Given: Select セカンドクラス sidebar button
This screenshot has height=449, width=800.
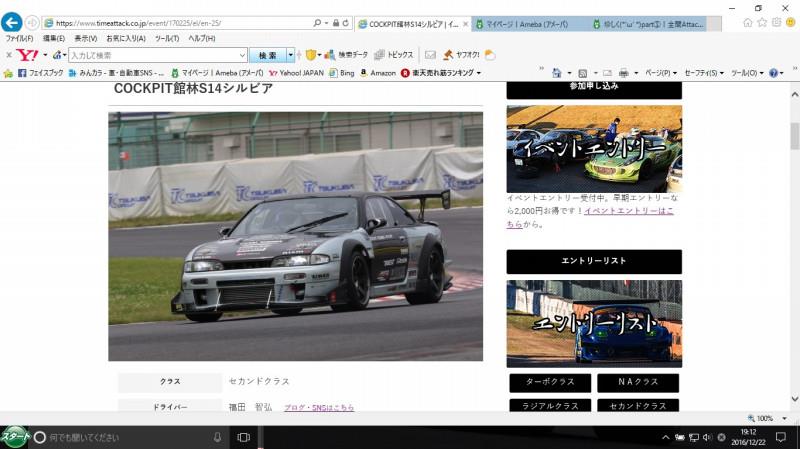Looking at the screenshot, I should (x=638, y=405).
